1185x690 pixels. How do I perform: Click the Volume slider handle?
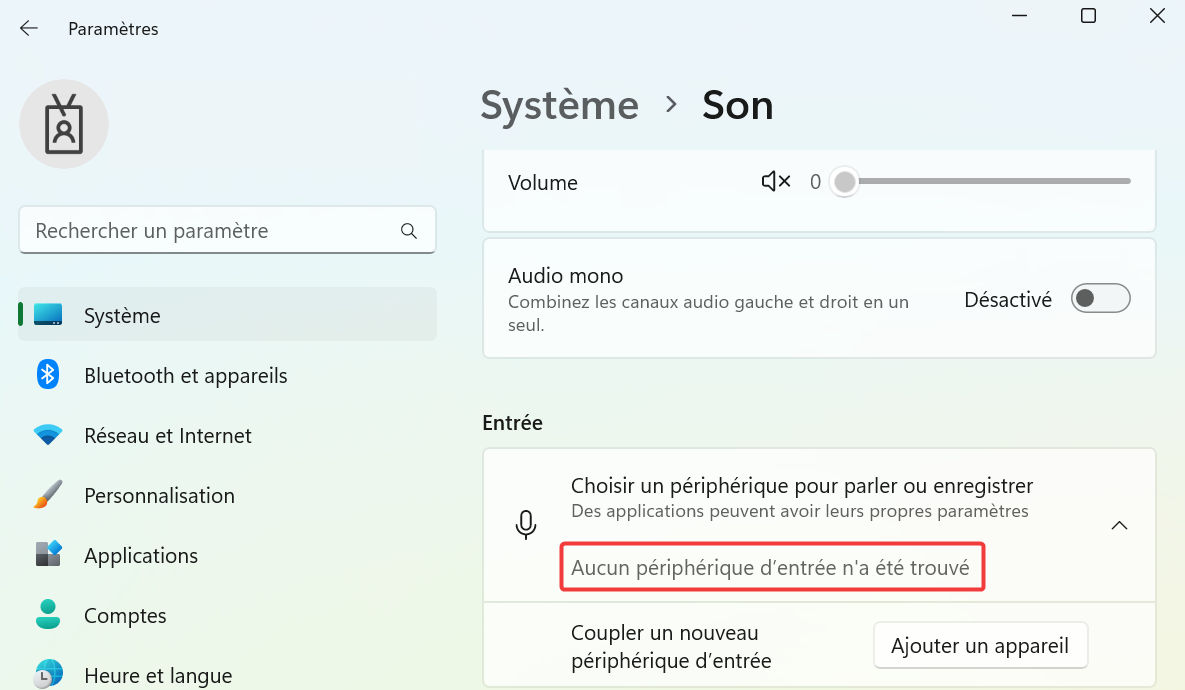click(845, 181)
